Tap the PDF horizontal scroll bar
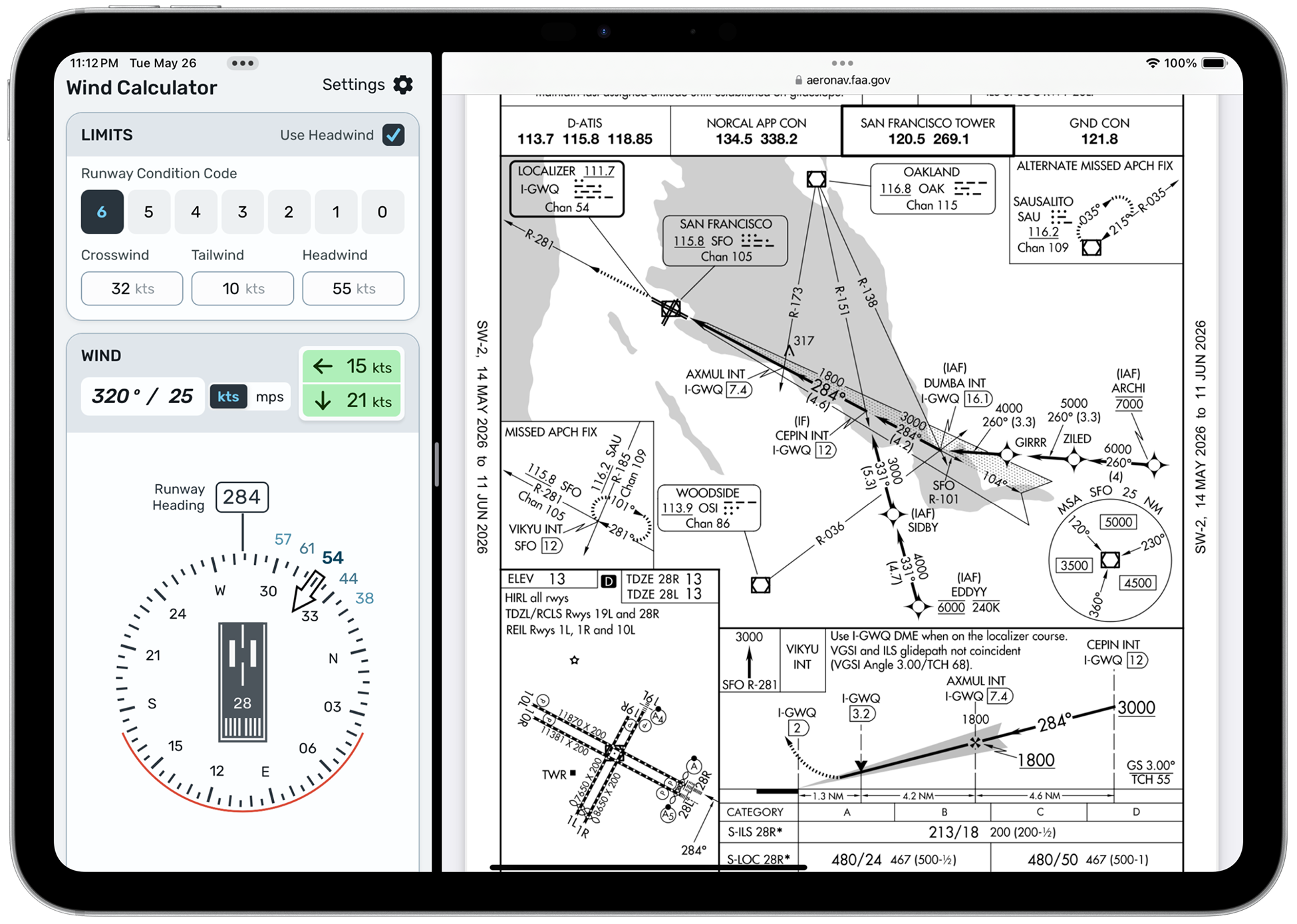The width and height of the screenshot is (1297, 924). (x=648, y=867)
